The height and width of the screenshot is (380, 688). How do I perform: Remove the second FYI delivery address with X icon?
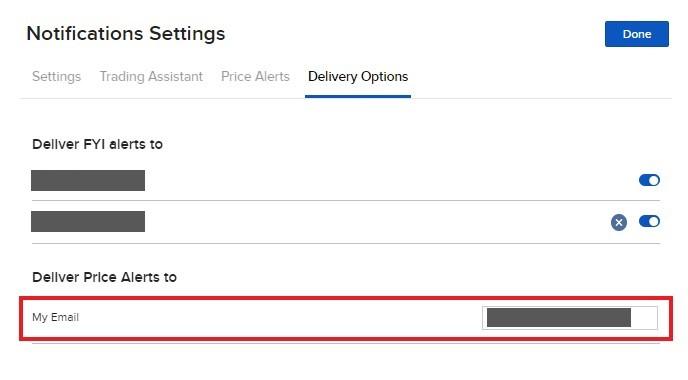pyautogui.click(x=619, y=222)
